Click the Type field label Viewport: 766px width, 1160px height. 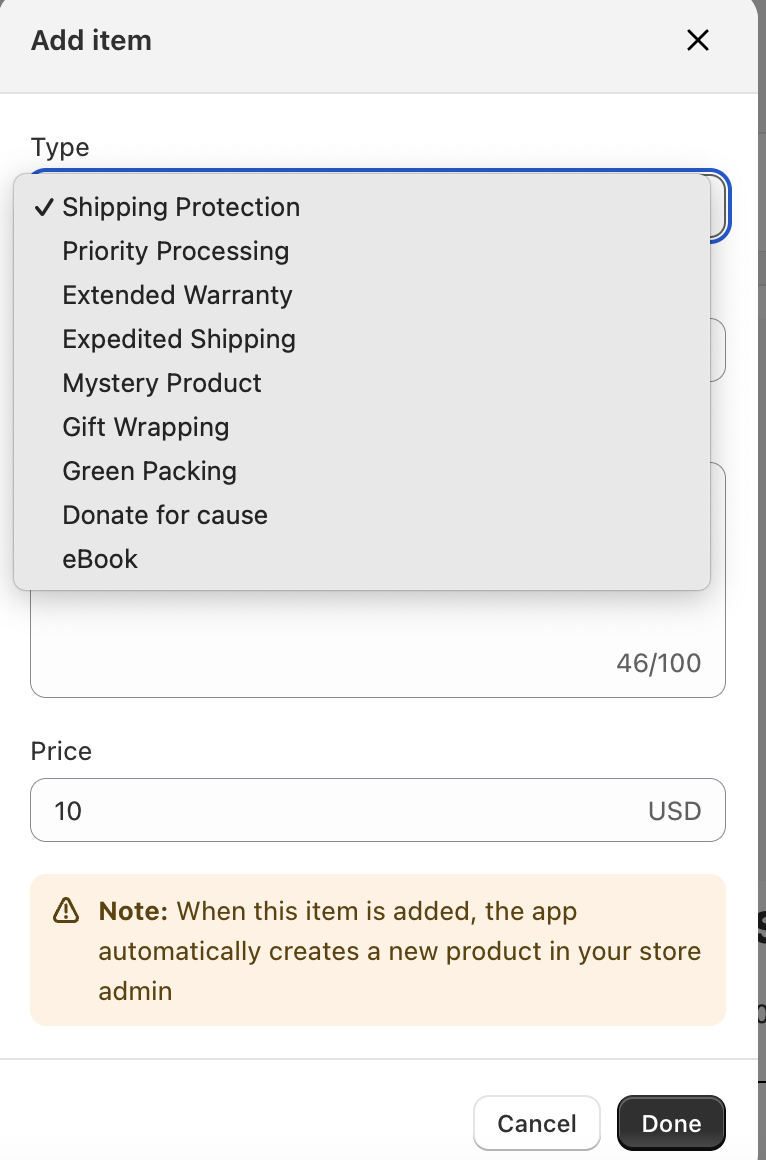[x=60, y=147]
